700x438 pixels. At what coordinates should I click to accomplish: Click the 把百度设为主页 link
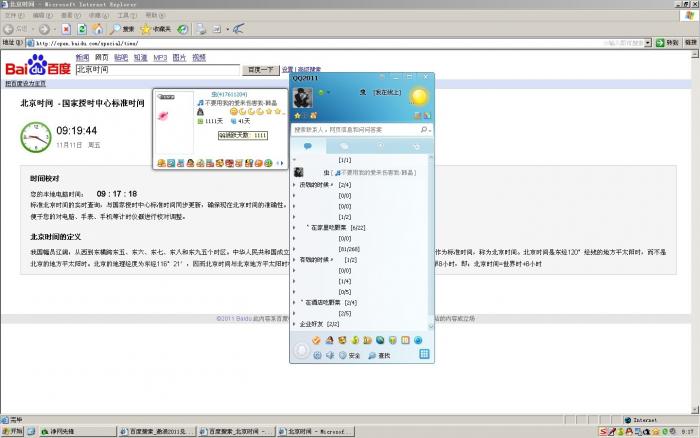point(25,83)
